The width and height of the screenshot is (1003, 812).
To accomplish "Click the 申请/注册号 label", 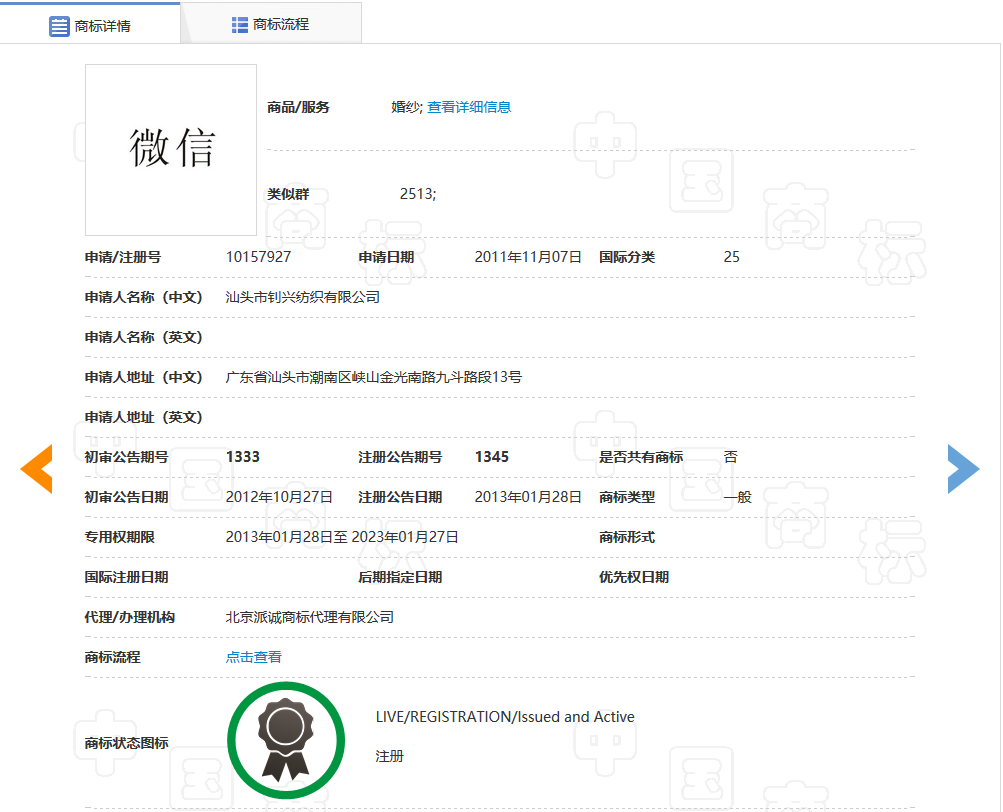I will click(123, 257).
